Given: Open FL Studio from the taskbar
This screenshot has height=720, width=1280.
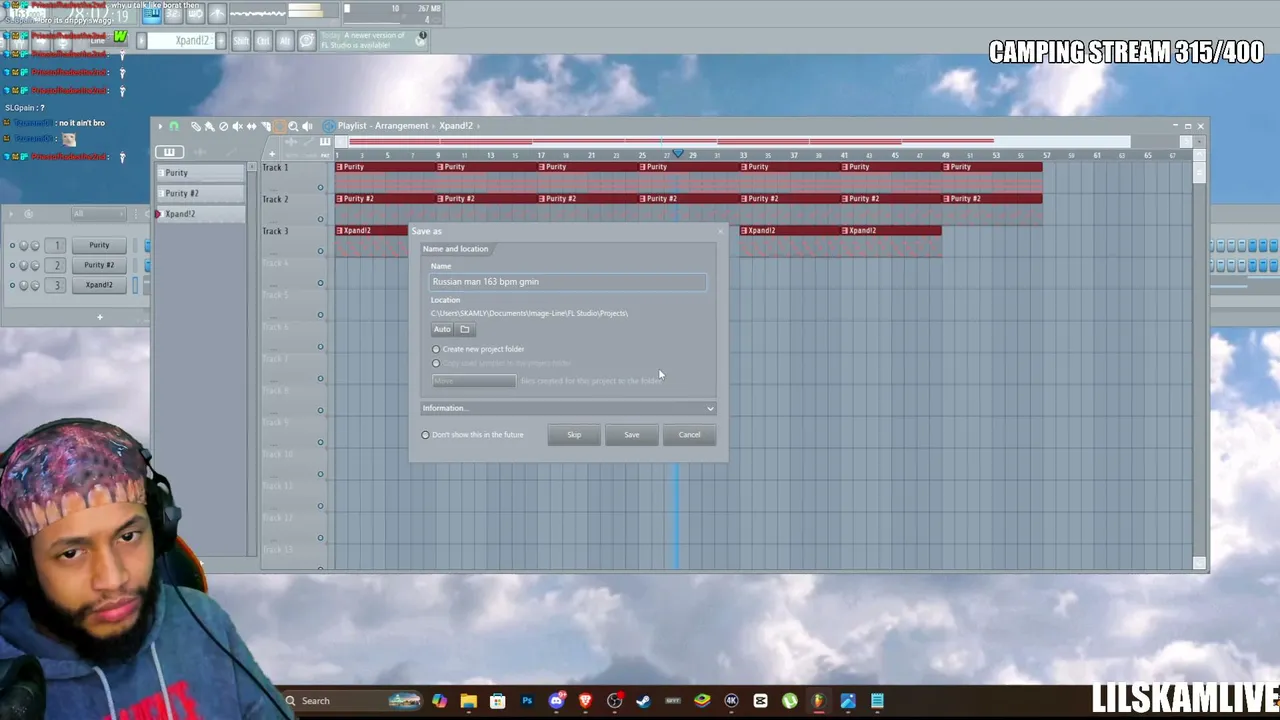Looking at the screenshot, I should [818, 701].
